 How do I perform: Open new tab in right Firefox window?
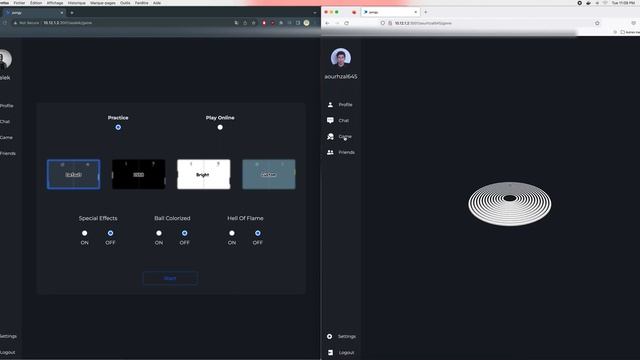point(425,12)
